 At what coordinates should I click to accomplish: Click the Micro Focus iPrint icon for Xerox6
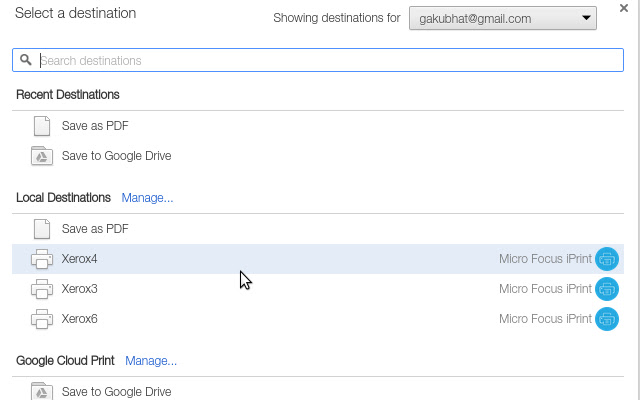607,319
